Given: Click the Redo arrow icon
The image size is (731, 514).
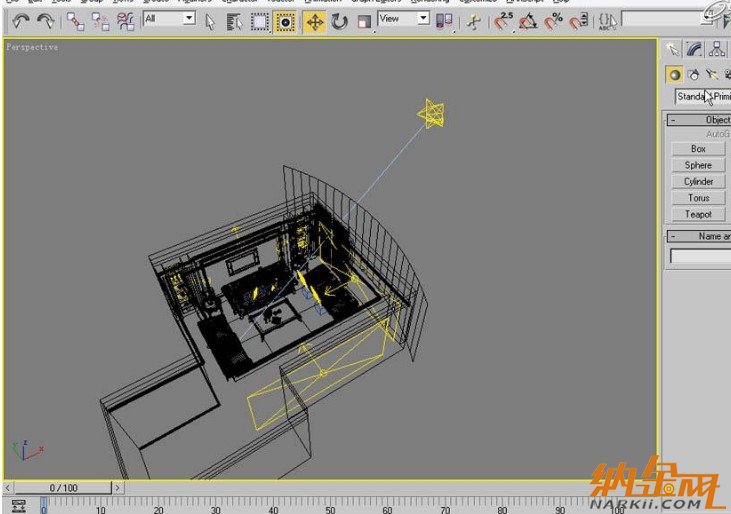Looking at the screenshot, I should 45,21.
